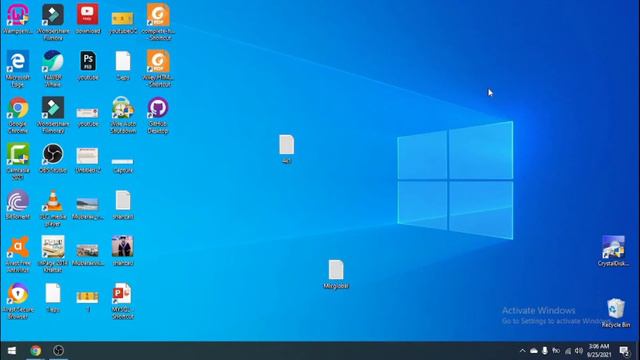The height and width of the screenshot is (360, 640).
Task: Open the Wondershare Filmora9 desktop shortcut
Action: (x=53, y=115)
